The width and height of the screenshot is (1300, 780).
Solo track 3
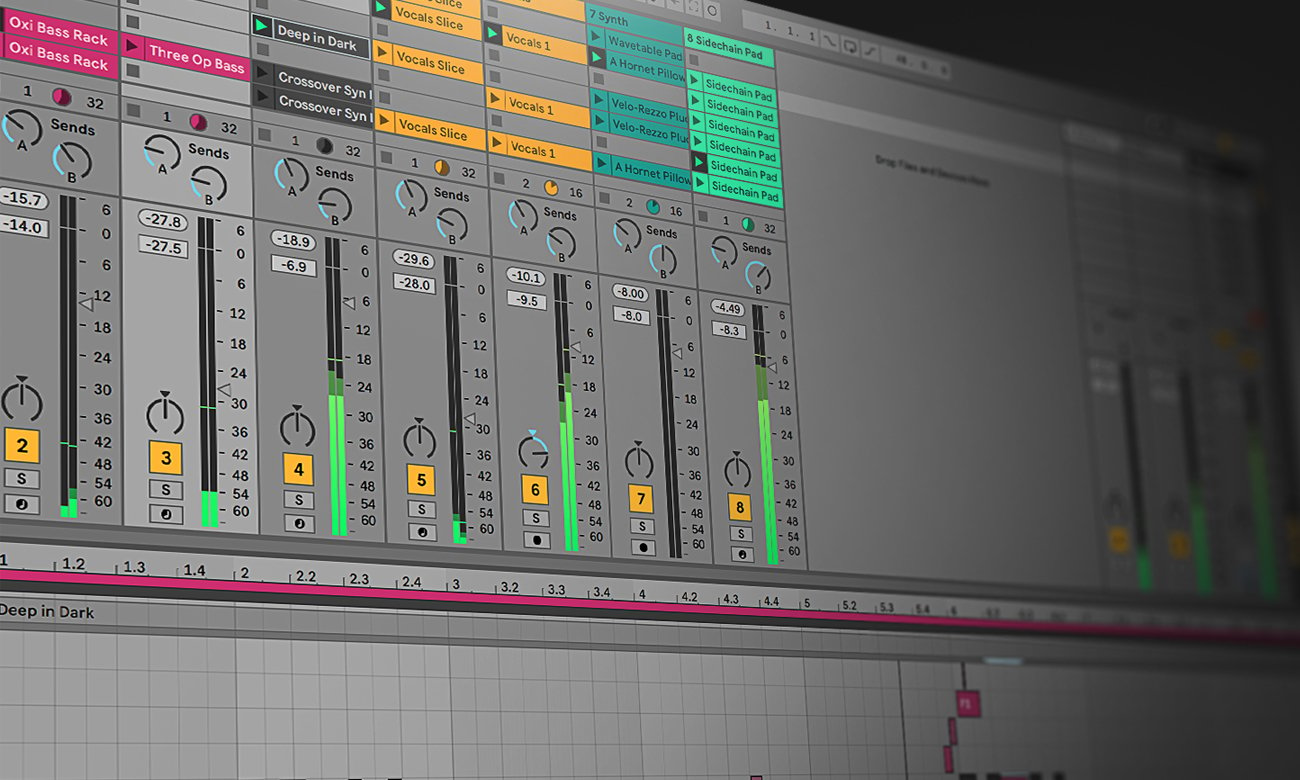pyautogui.click(x=166, y=489)
